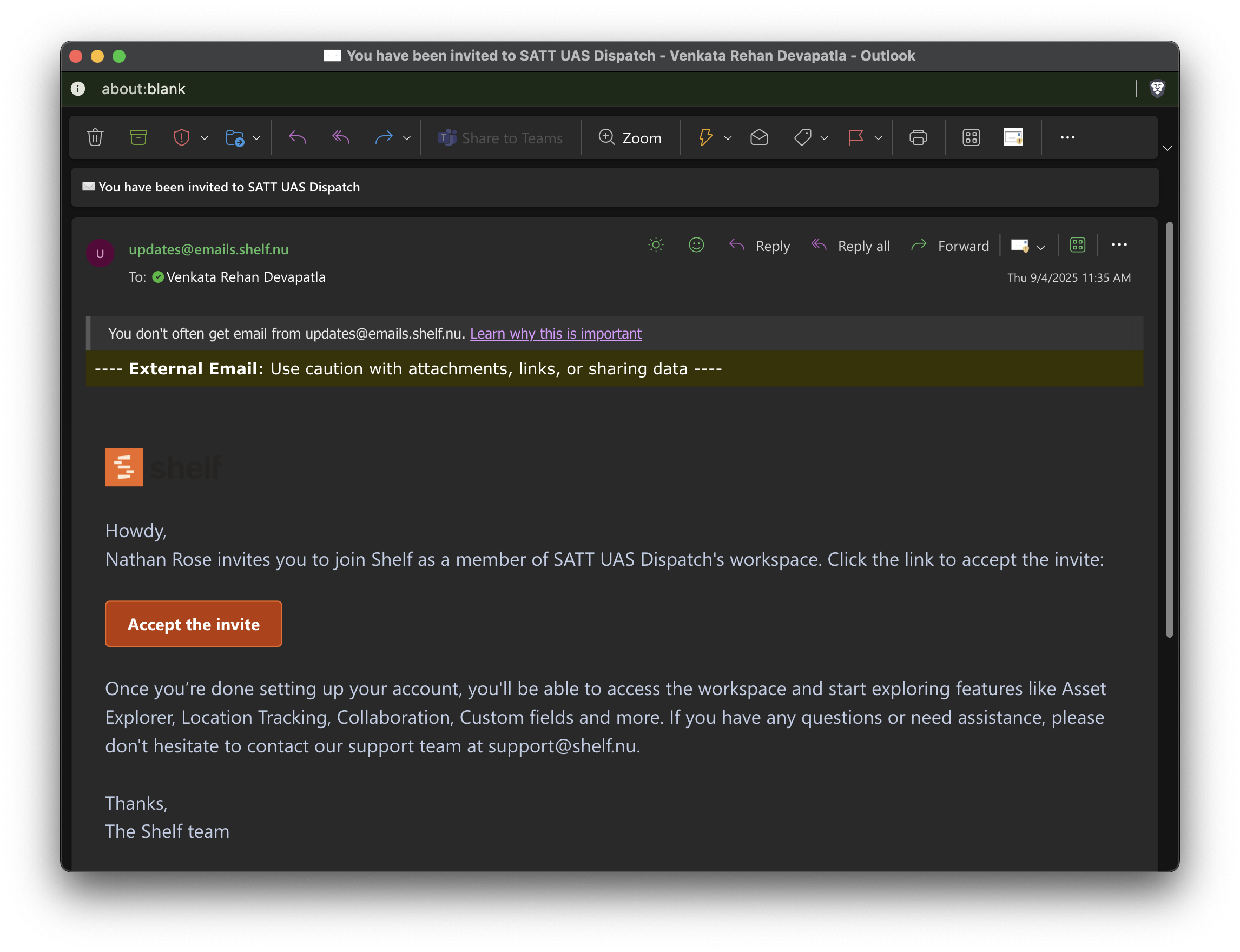Print this email
This screenshot has width=1240, height=952.
click(918, 137)
